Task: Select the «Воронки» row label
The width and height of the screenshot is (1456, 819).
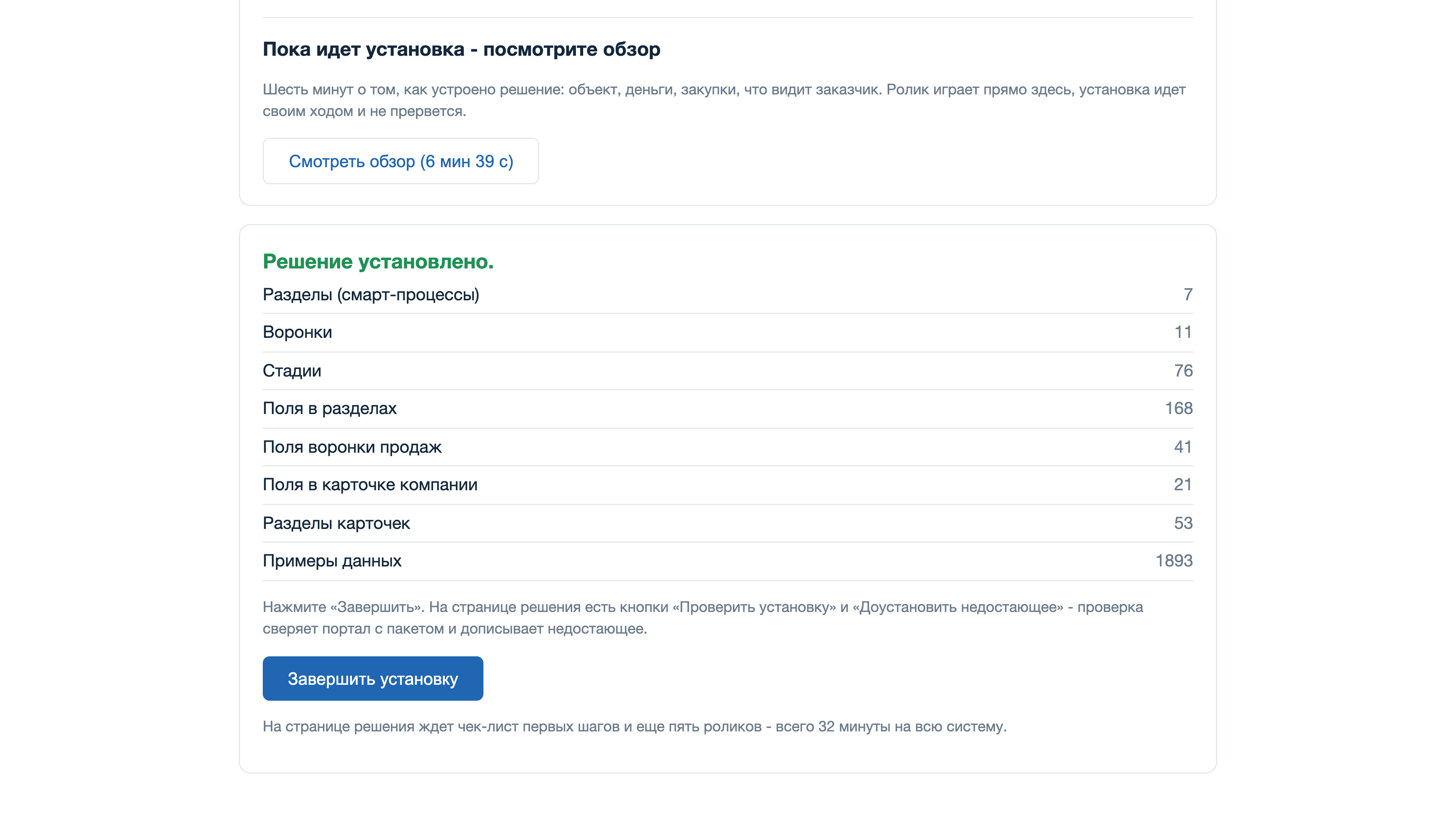Action: point(297,333)
